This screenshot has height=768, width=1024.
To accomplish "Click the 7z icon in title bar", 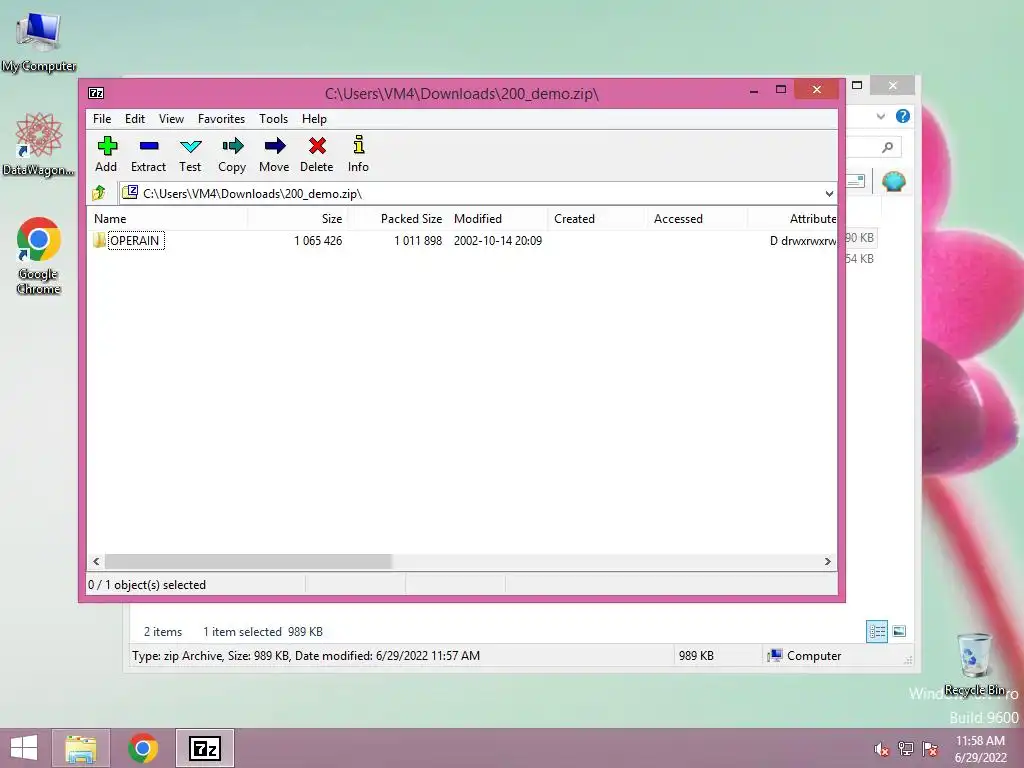I will tap(96, 93).
